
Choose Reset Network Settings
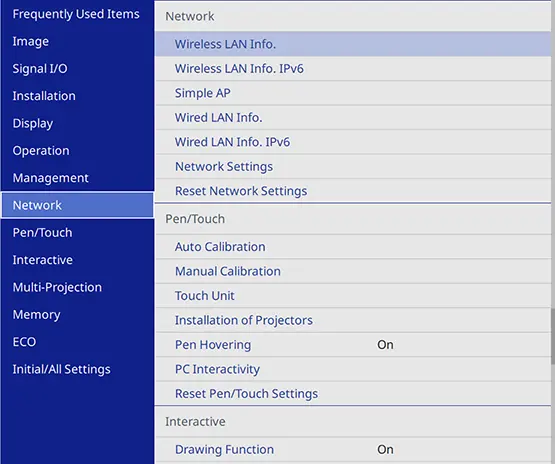tap(353, 191)
